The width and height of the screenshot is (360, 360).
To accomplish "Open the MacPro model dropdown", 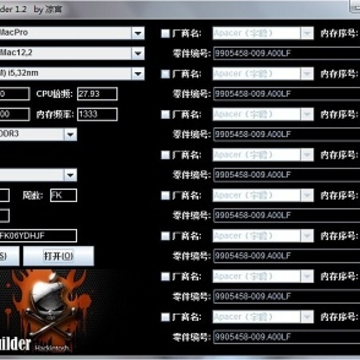I will (x=72, y=33).
